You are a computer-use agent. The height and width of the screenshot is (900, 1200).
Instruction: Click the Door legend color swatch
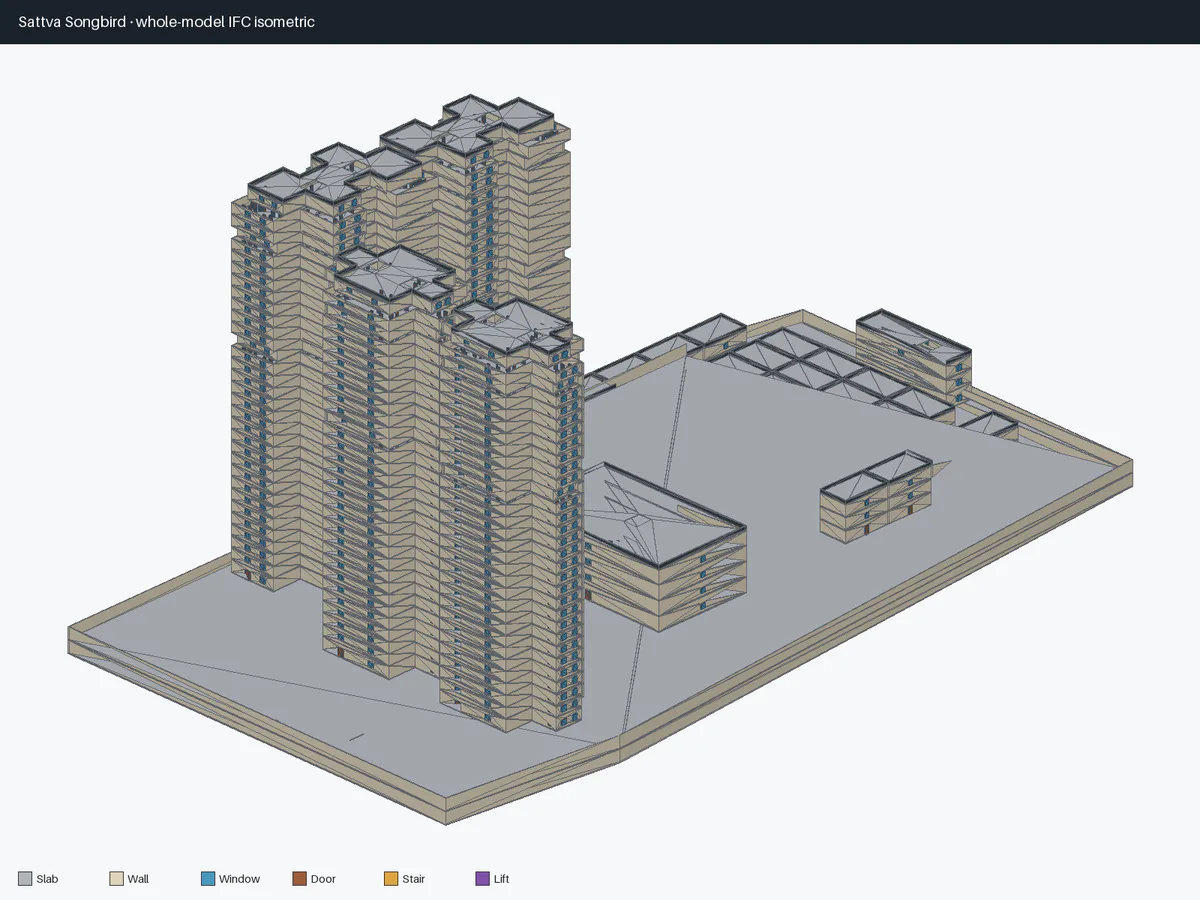pos(299,879)
